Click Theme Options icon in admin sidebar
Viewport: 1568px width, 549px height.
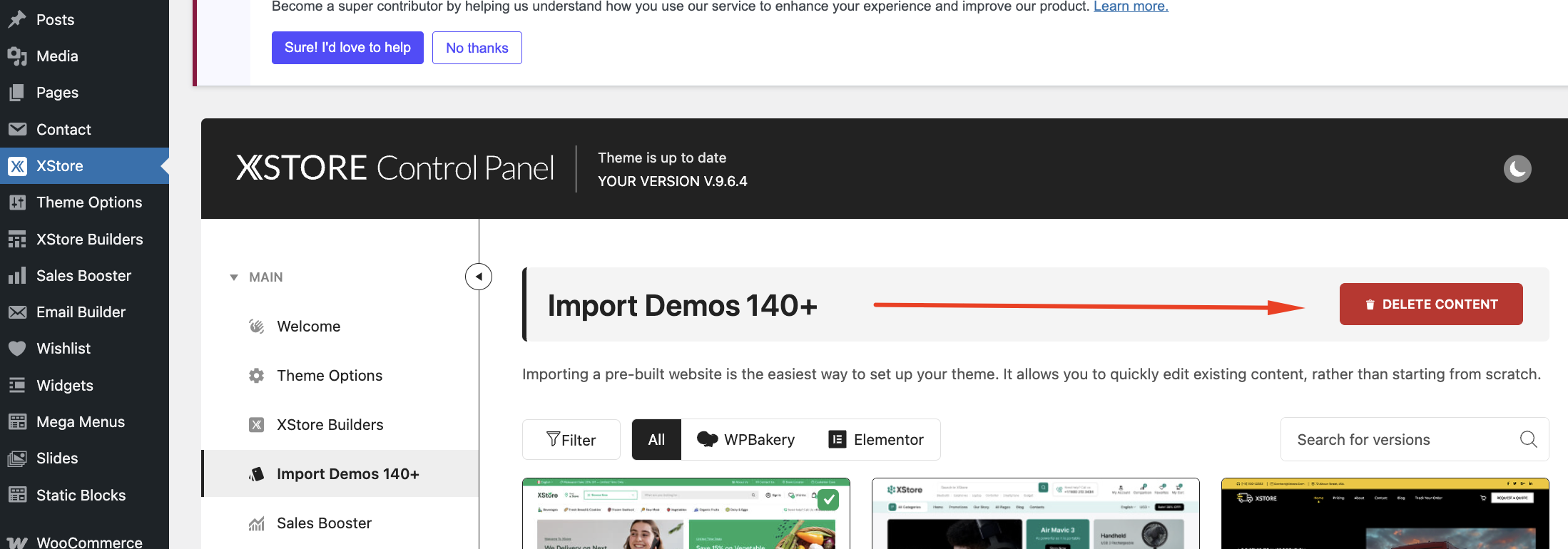pyautogui.click(x=17, y=202)
